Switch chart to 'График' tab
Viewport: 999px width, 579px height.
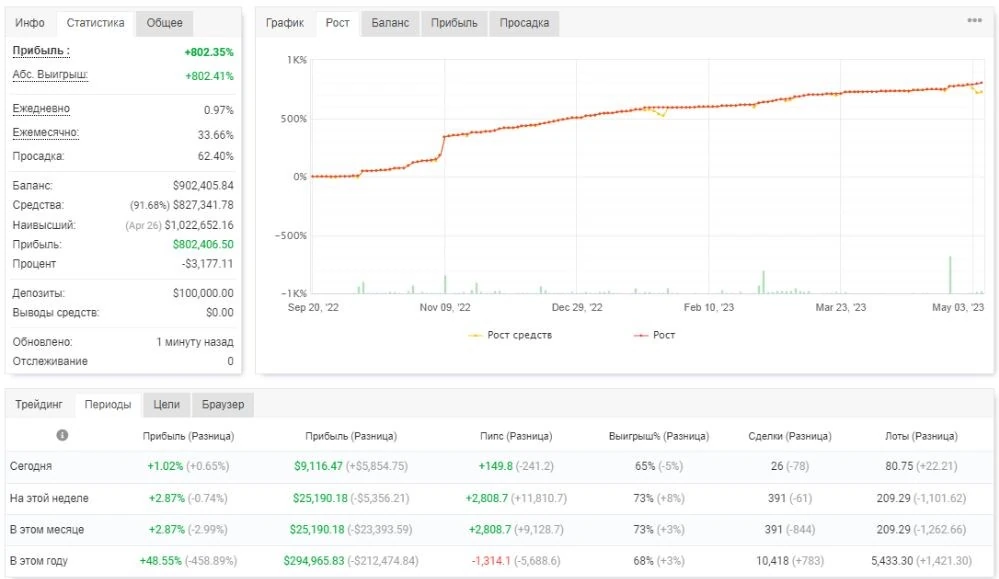285,23
